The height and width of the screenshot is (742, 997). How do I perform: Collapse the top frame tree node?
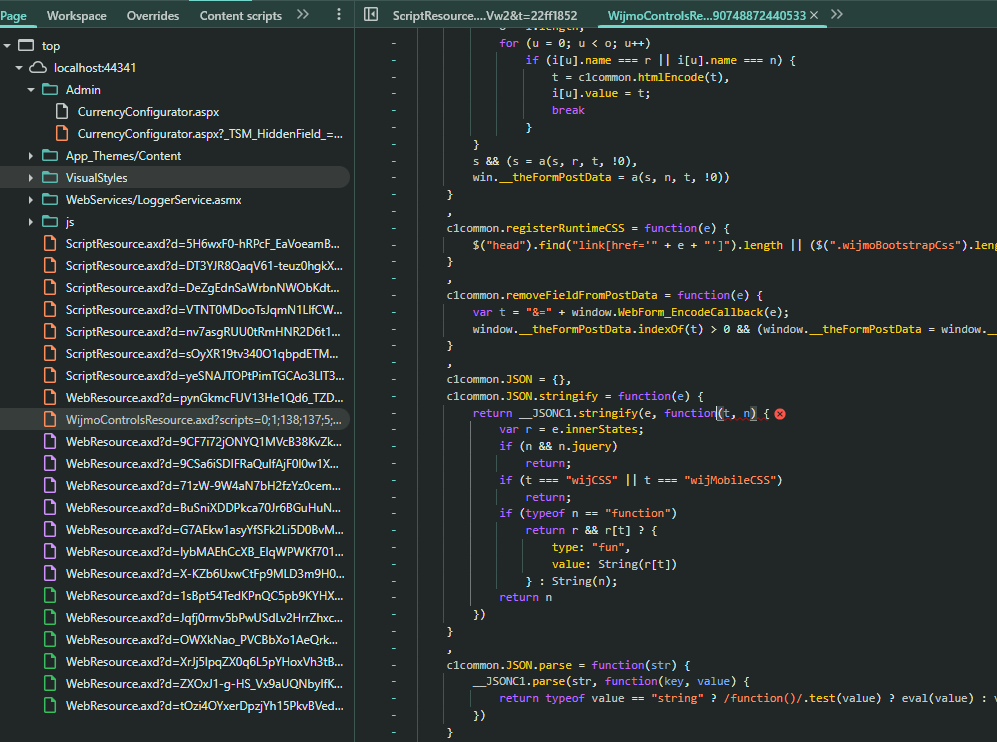[8, 46]
